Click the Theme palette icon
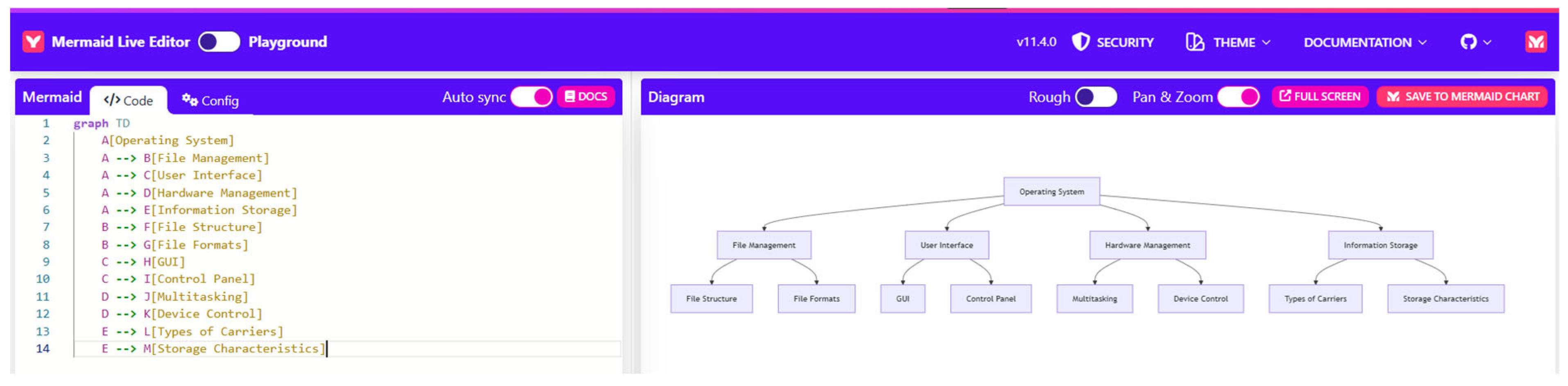Image resolution: width=1568 pixels, height=386 pixels. (1194, 42)
